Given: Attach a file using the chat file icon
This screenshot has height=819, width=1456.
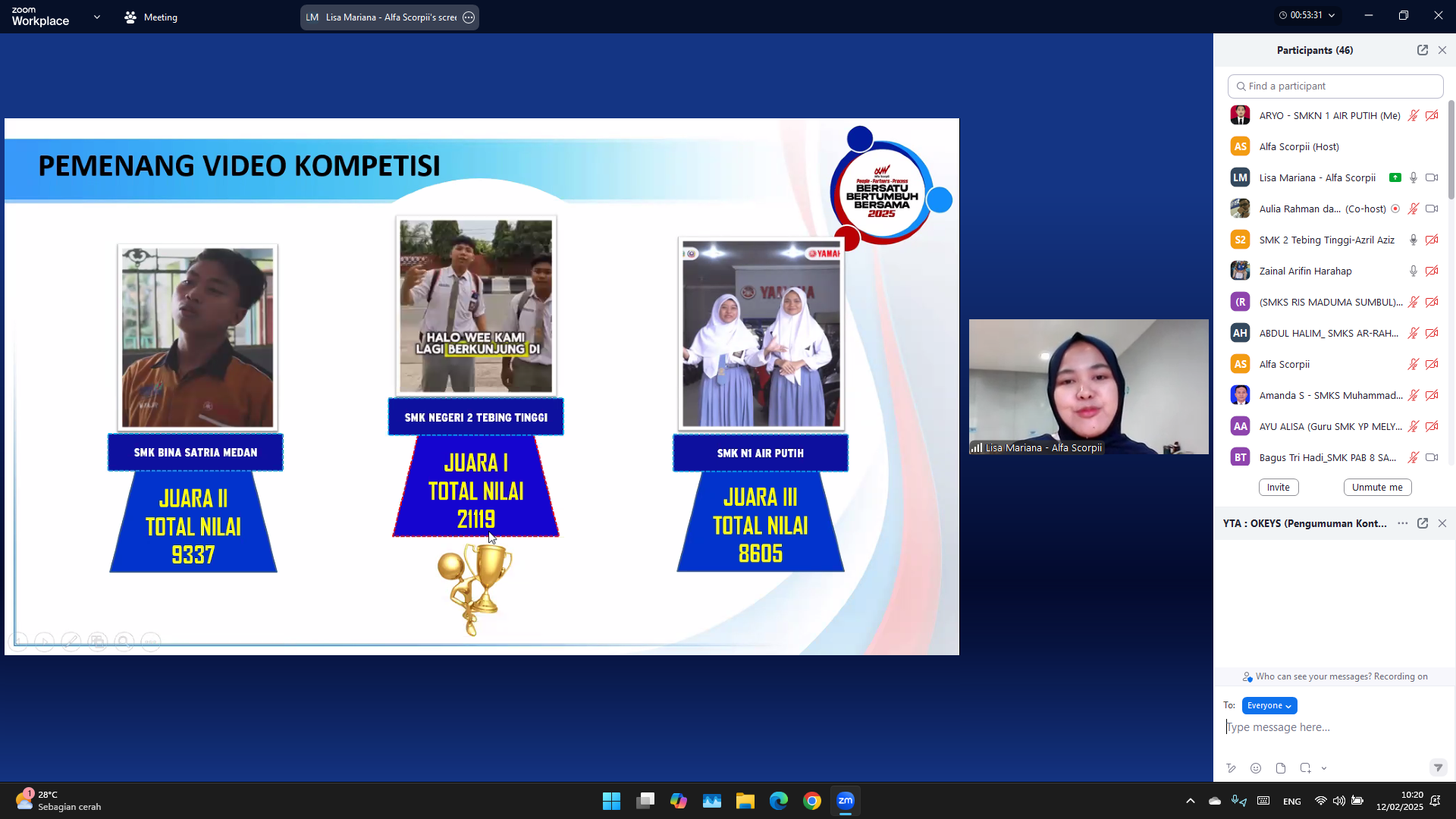Looking at the screenshot, I should [x=1281, y=767].
